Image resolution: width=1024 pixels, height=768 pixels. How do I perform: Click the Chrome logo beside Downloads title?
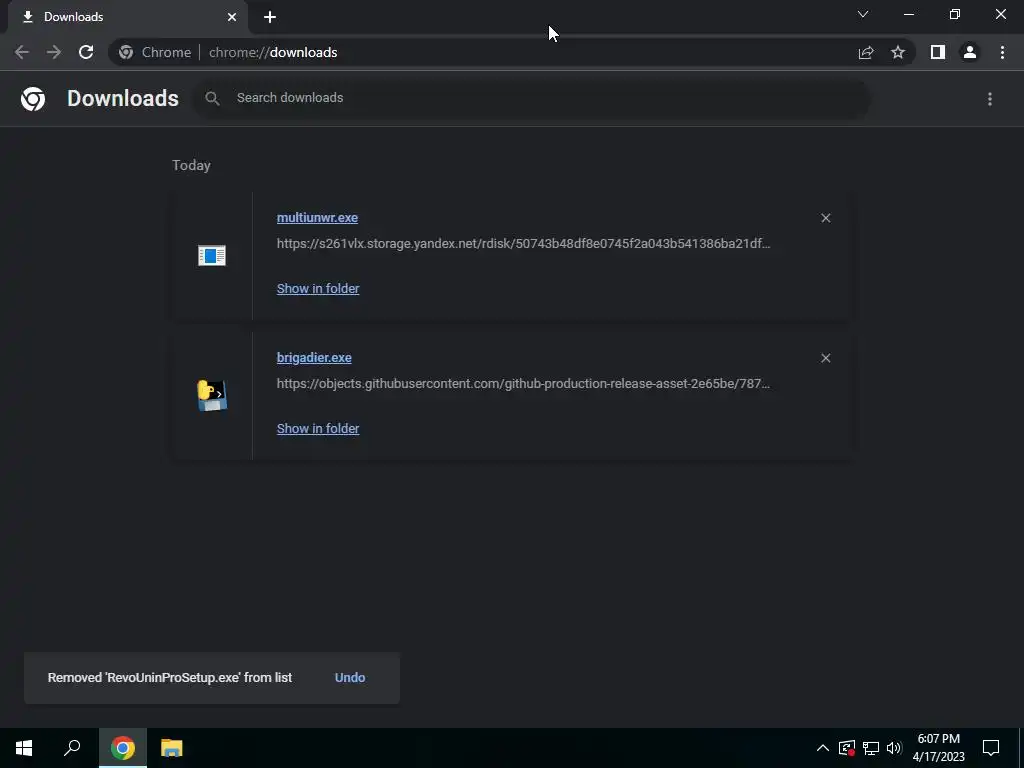click(x=33, y=99)
